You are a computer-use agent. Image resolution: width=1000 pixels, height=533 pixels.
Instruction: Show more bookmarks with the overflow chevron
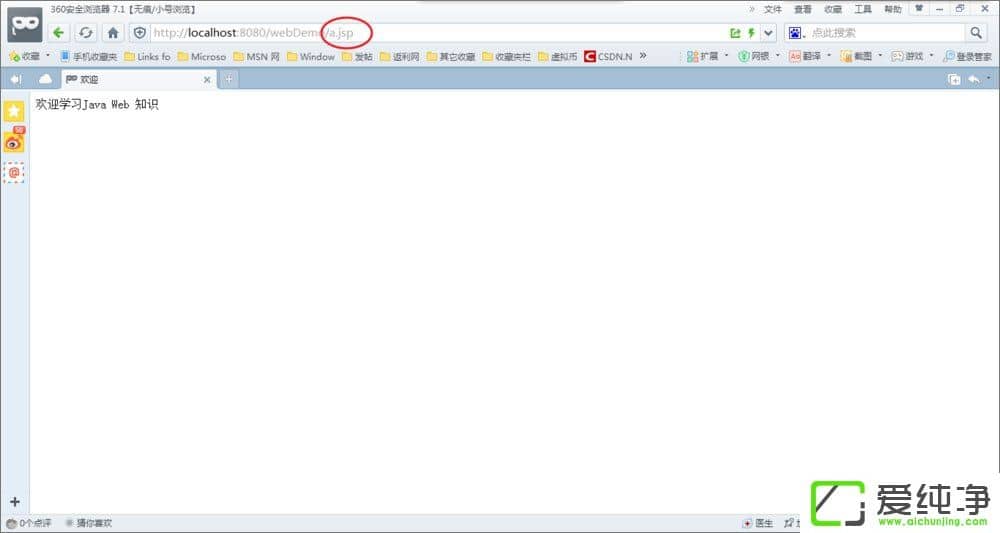(643, 56)
